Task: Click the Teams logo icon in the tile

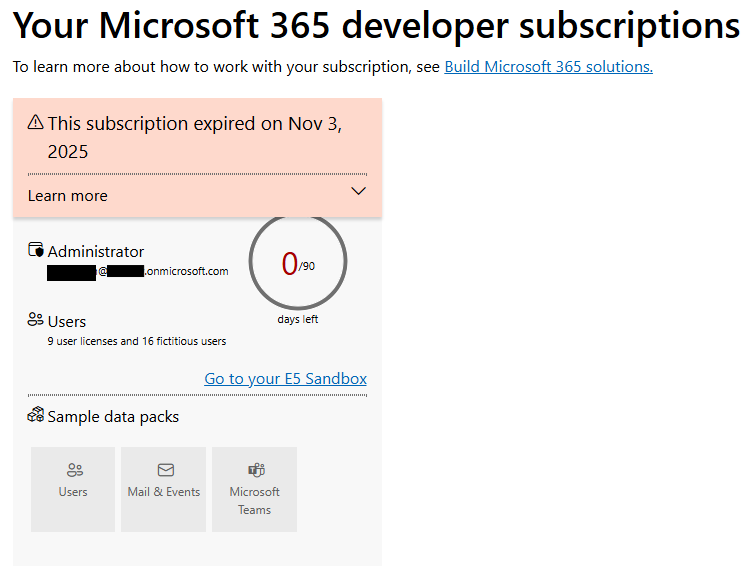Action: [x=256, y=470]
